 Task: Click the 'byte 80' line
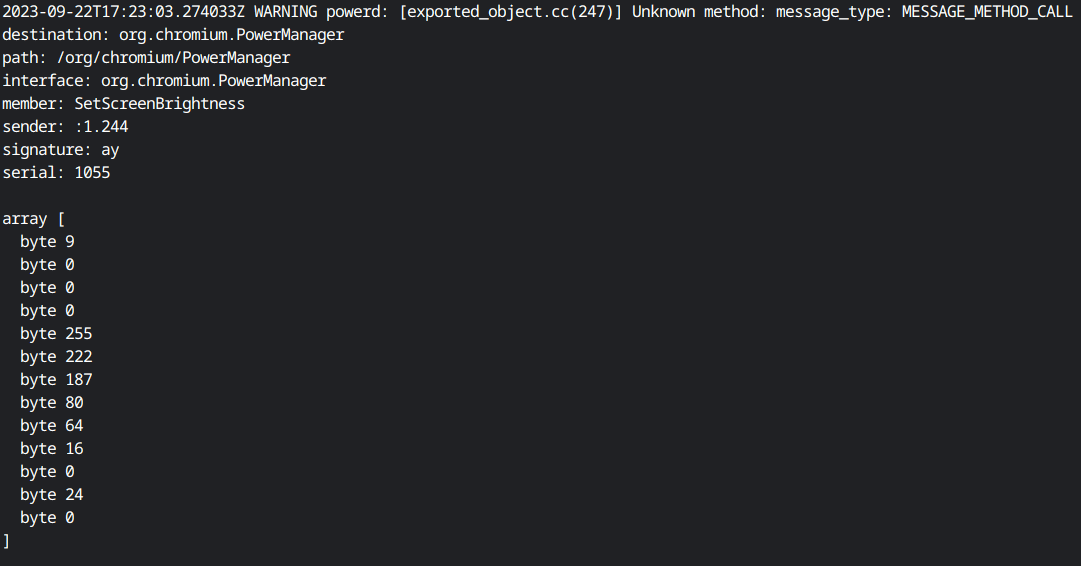pos(52,403)
